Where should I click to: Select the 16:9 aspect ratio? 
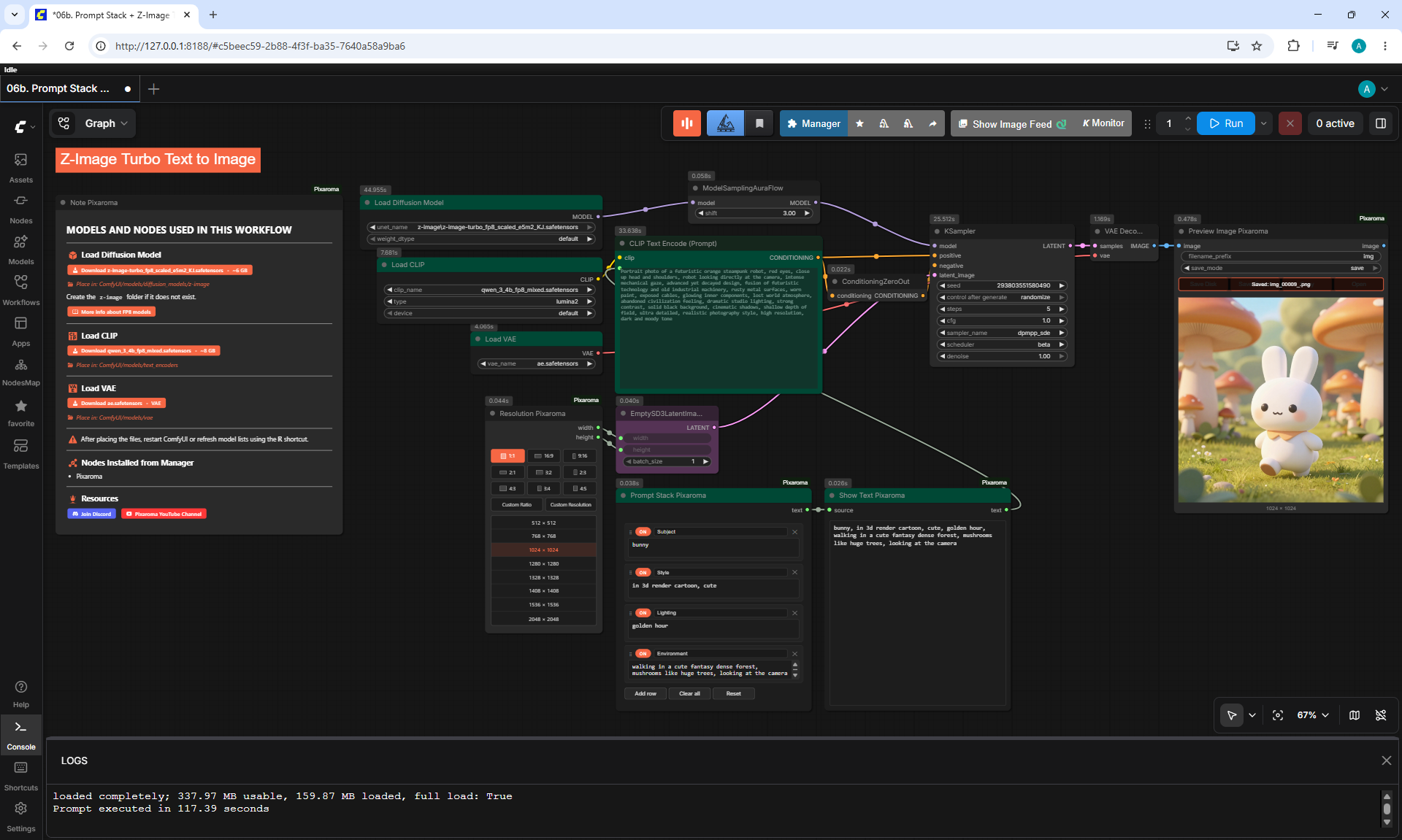(544, 456)
